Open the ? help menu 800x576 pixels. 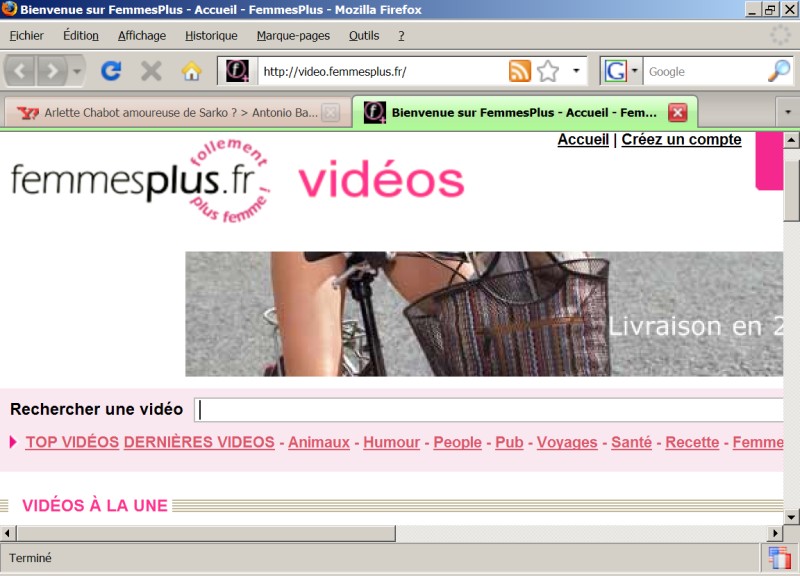(x=401, y=36)
